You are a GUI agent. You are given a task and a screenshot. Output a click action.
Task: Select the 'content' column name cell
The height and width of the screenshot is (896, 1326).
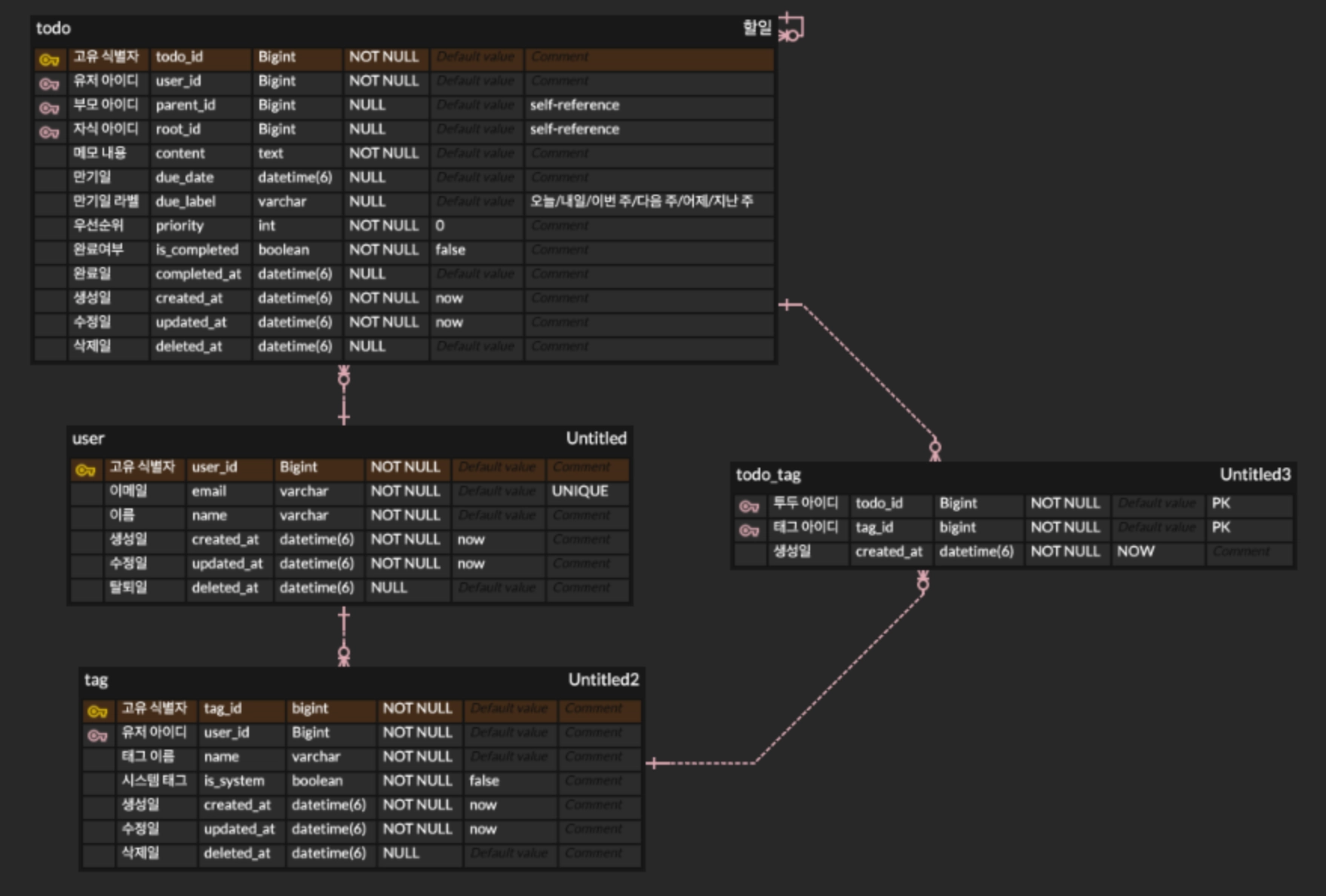click(x=180, y=153)
